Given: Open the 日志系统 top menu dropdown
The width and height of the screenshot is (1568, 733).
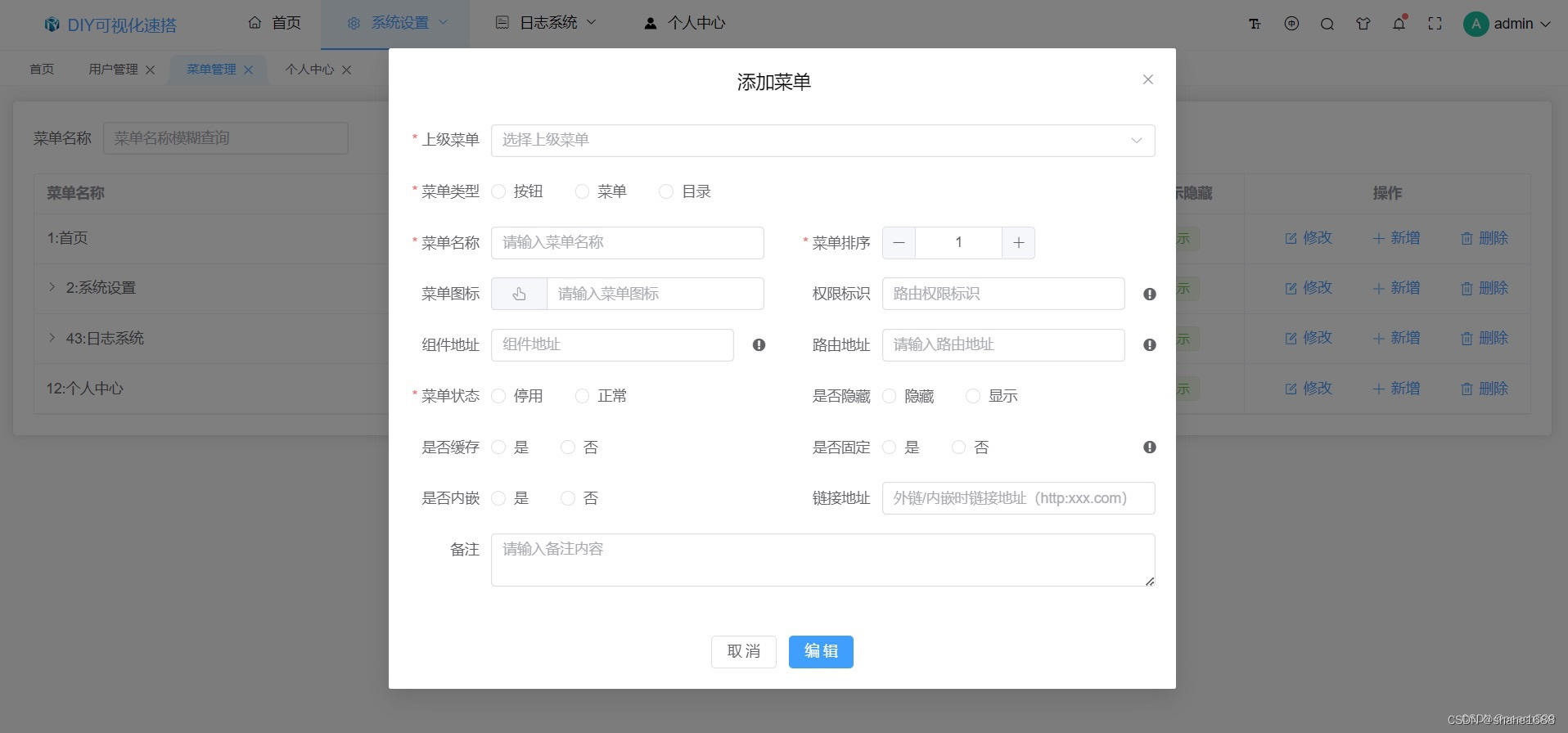Looking at the screenshot, I should tap(546, 23).
